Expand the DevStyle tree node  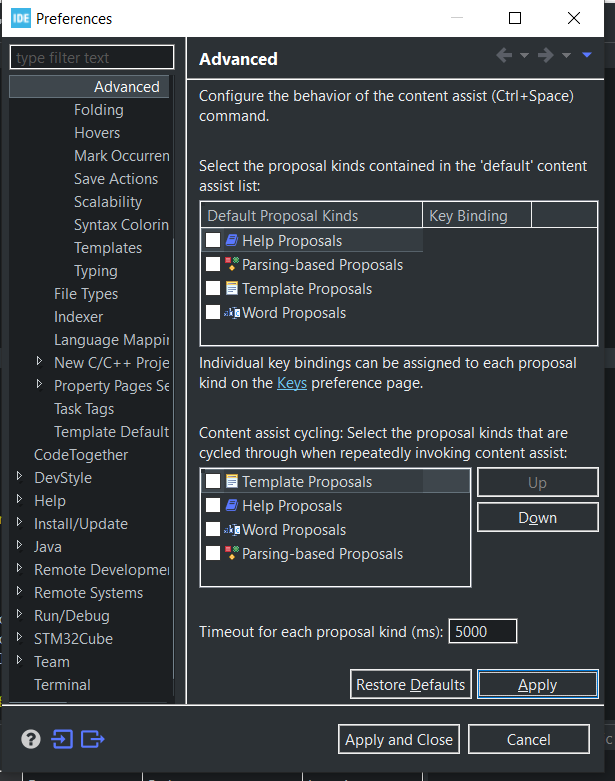(x=19, y=477)
